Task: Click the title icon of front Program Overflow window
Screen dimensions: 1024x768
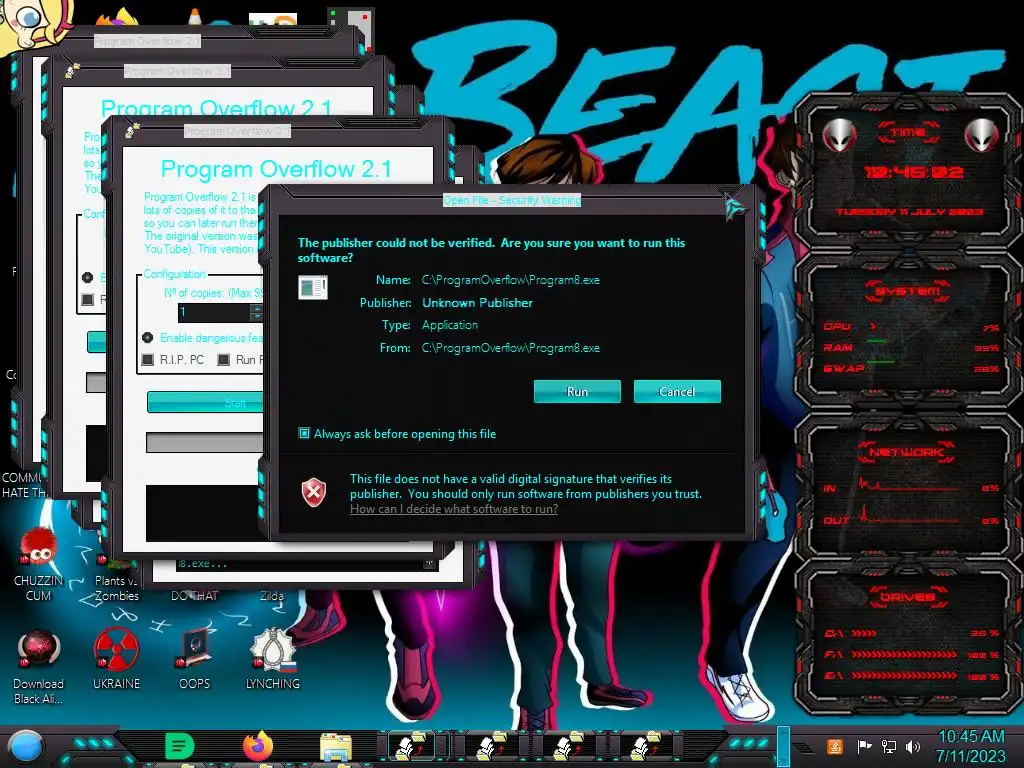Action: tap(133, 130)
